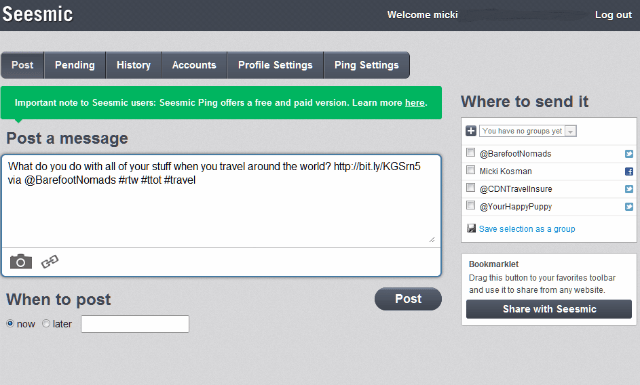Click the @CDNTravelInsure account name

click(x=516, y=189)
